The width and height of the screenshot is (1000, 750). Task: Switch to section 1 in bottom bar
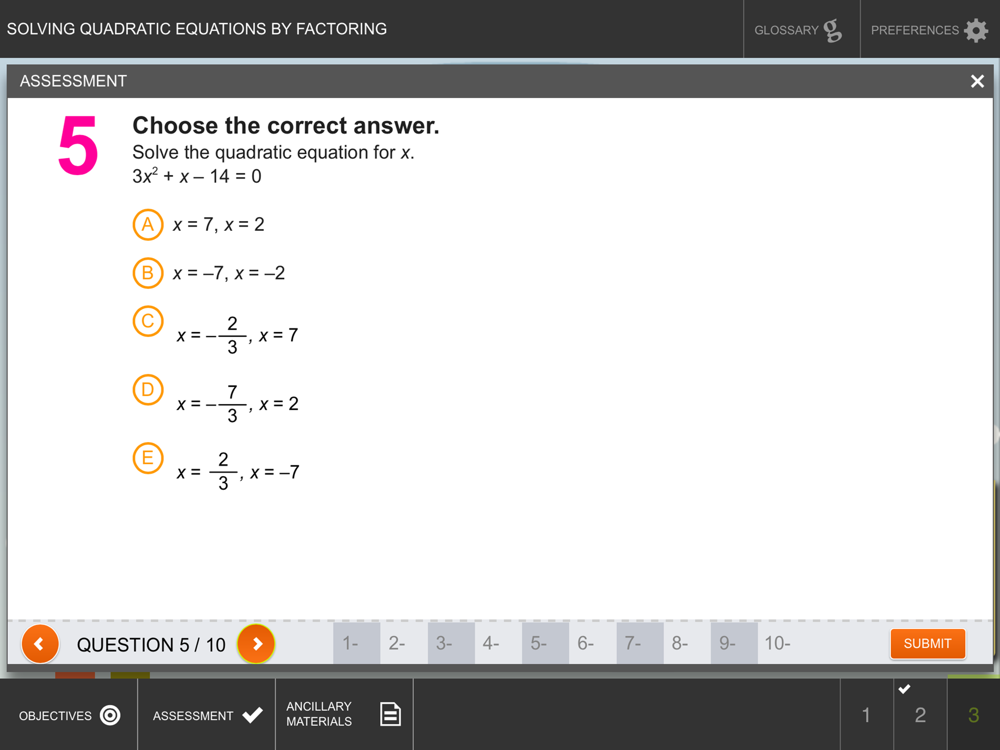pyautogui.click(x=867, y=714)
